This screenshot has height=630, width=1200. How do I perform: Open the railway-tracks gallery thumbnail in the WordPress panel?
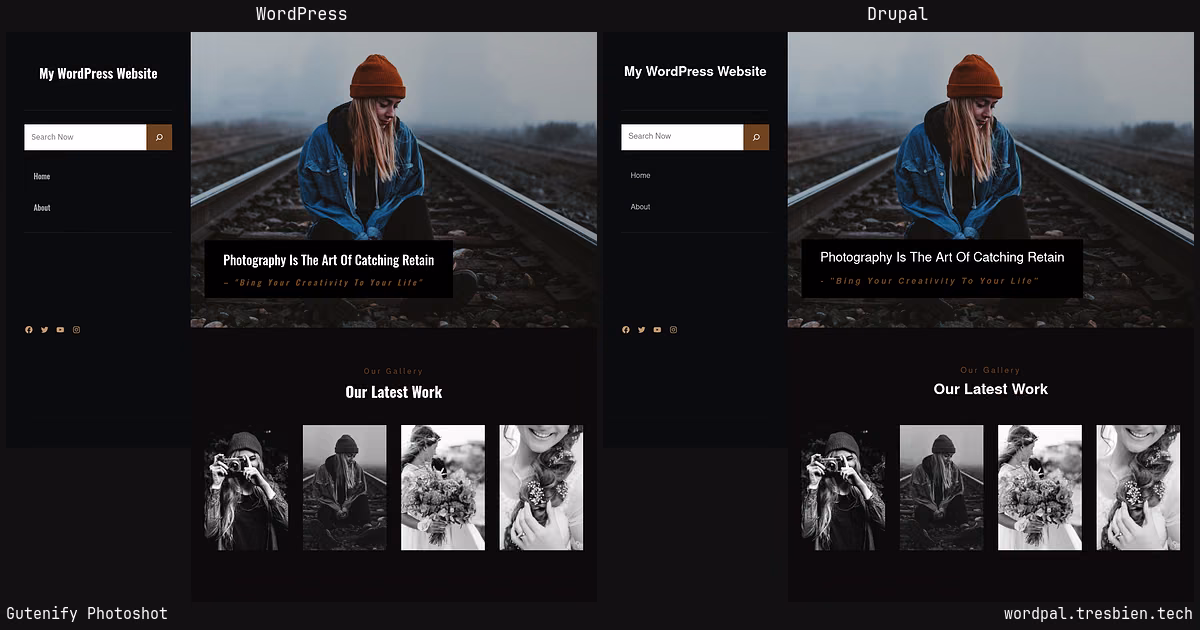click(x=344, y=488)
